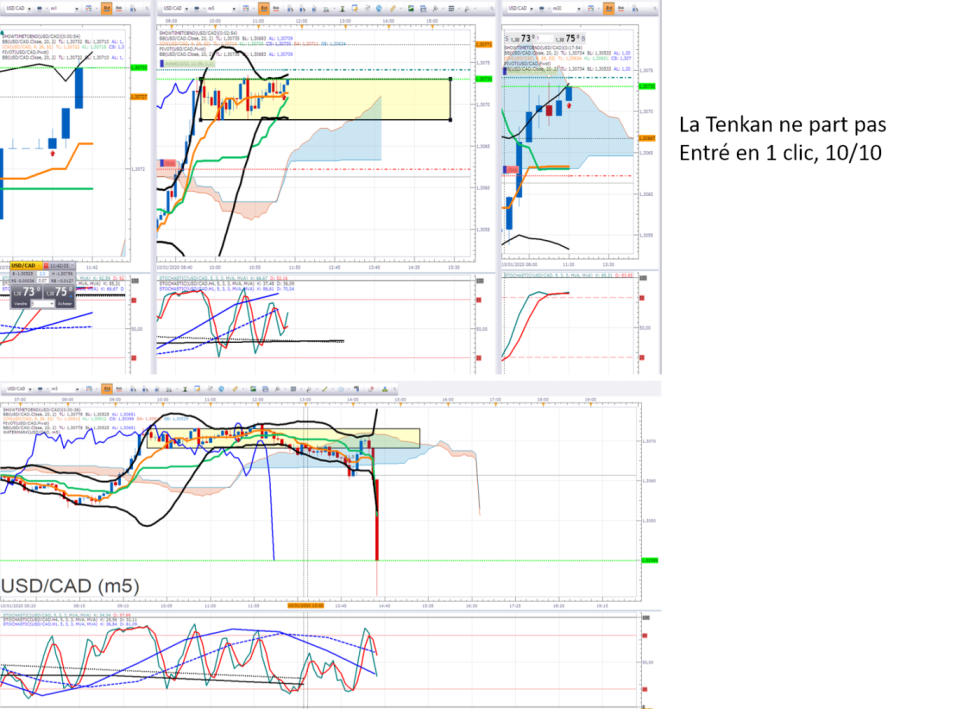Select the pencil draw icon in the bottom toolbar
This screenshot has width=963, height=709.
[x=235, y=389]
